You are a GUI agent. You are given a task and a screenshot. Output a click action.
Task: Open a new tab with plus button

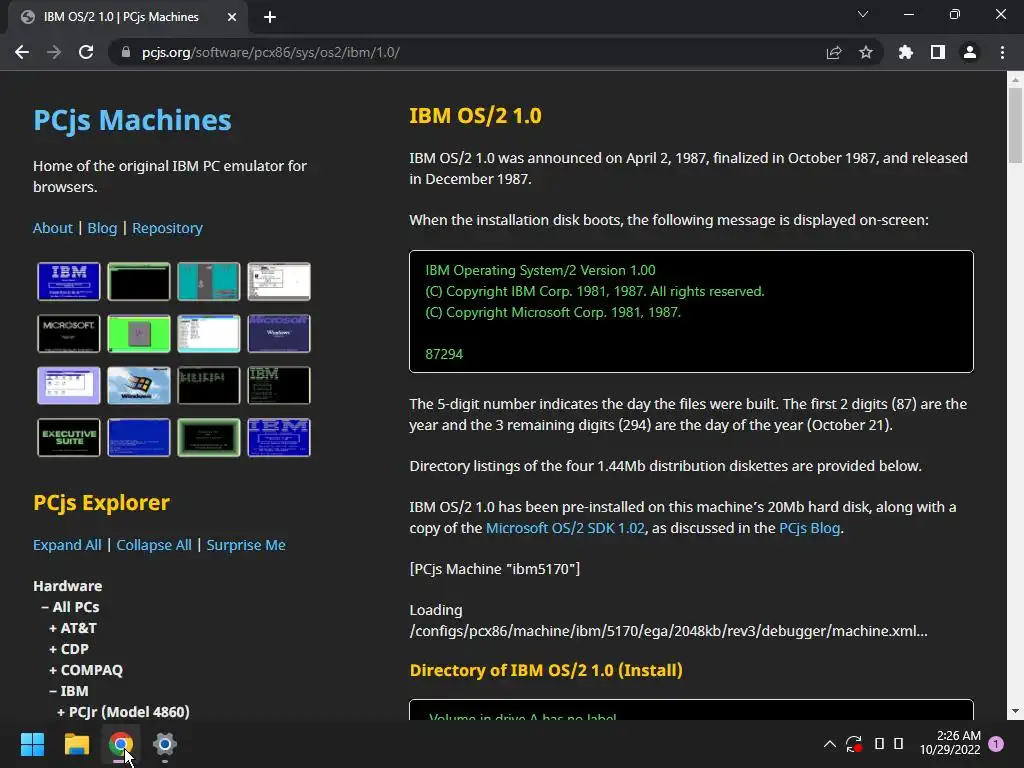(x=270, y=17)
